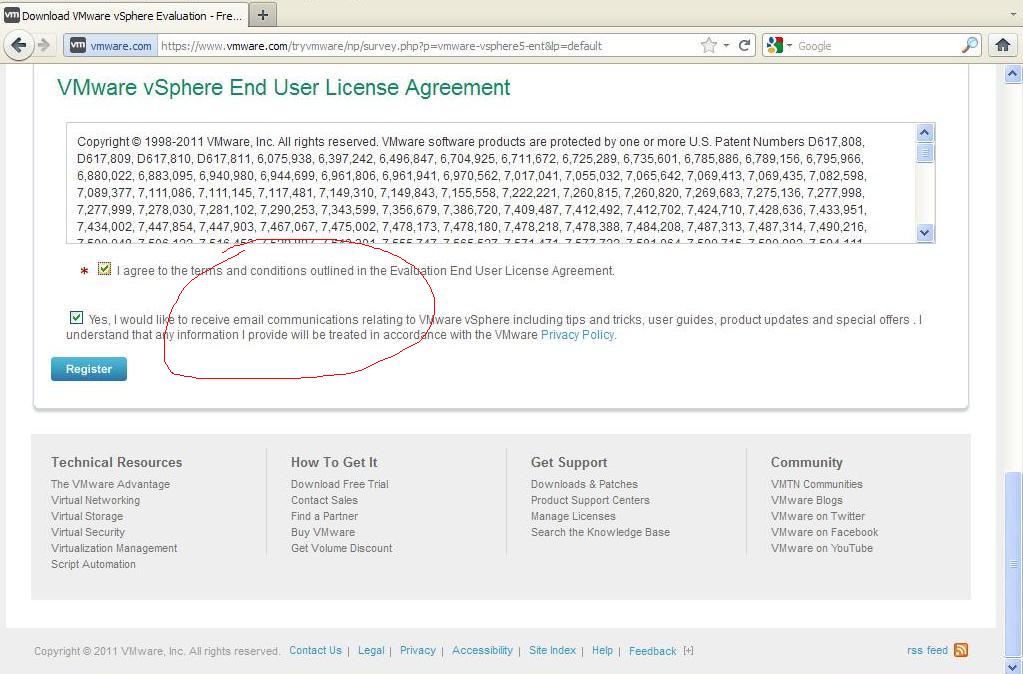Open the Download Free Trial link

(339, 484)
